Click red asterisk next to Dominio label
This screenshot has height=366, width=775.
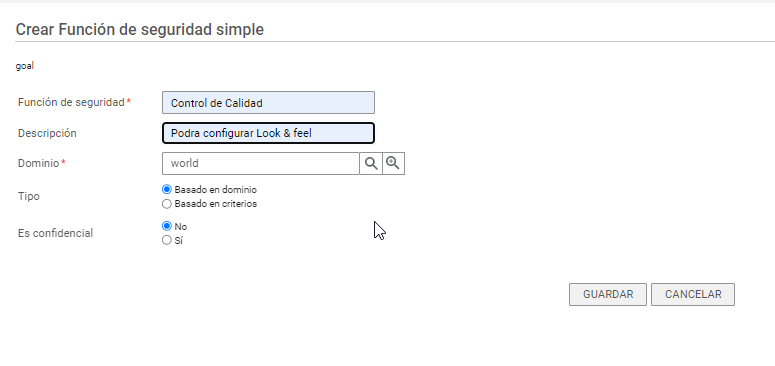pos(63,163)
